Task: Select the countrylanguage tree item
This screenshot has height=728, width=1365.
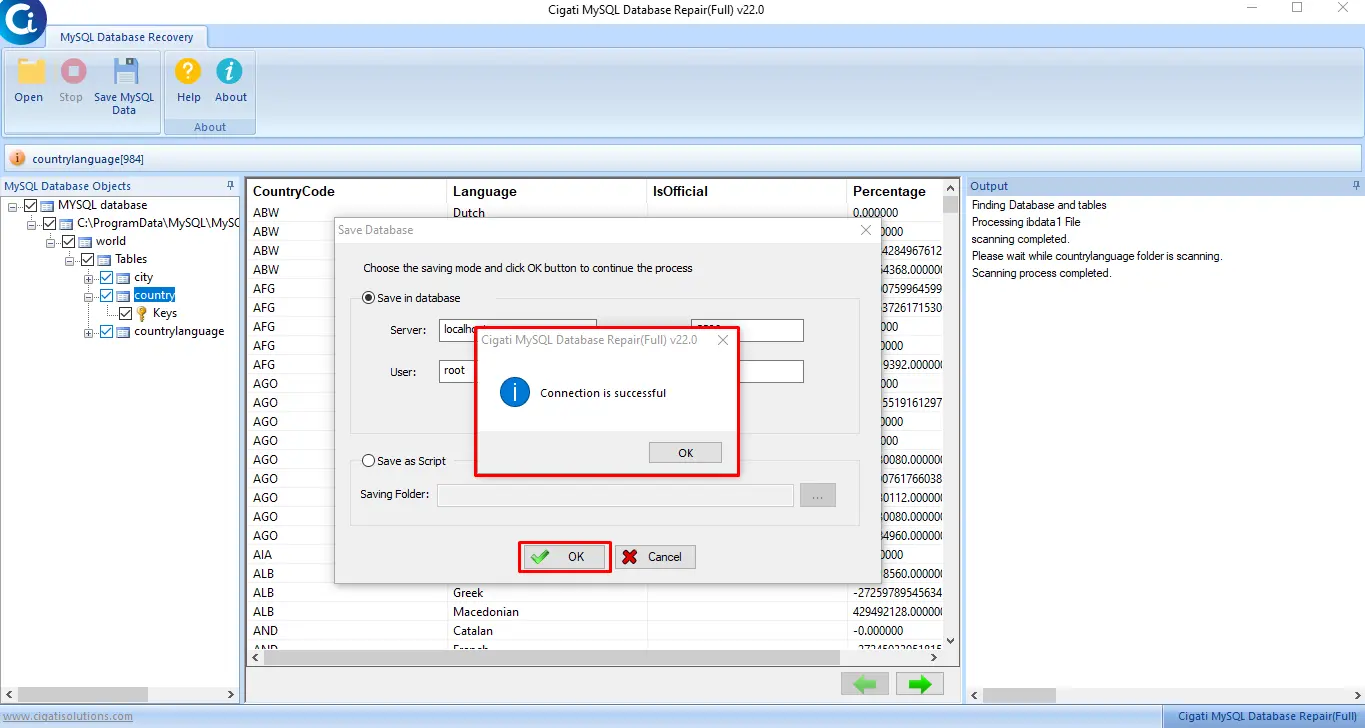Action: 179,331
